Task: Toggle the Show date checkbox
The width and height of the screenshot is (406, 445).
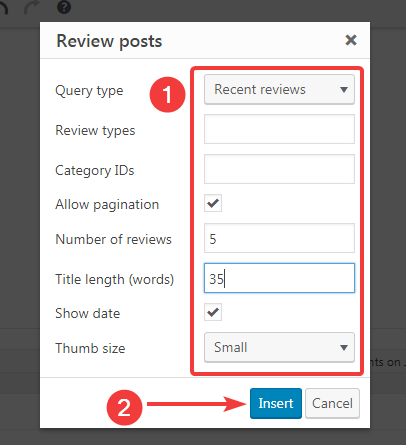Action: coord(213,312)
